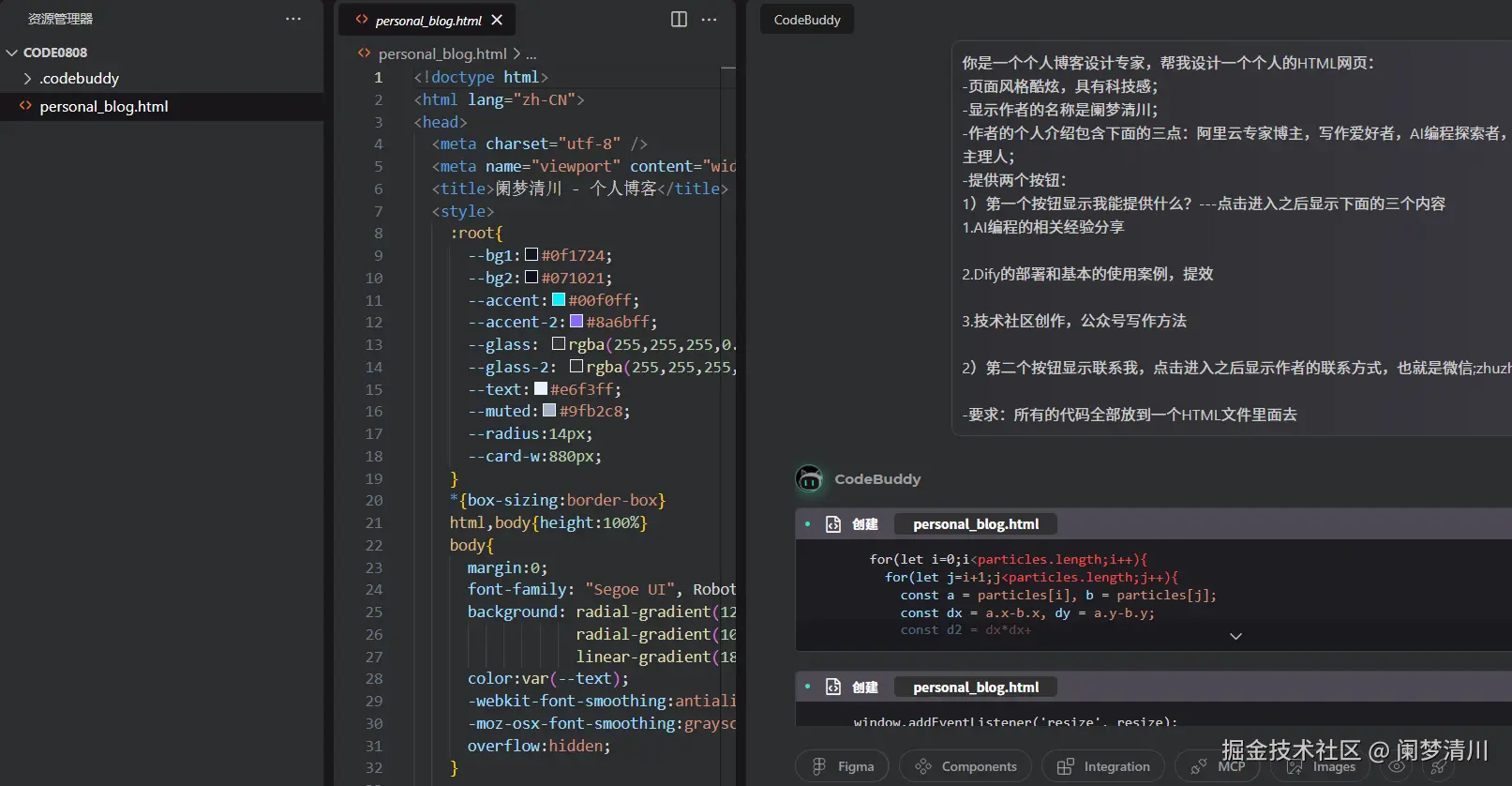
Task: Open color picker for --bg1 #0f1724 swatch
Action: click(531, 254)
